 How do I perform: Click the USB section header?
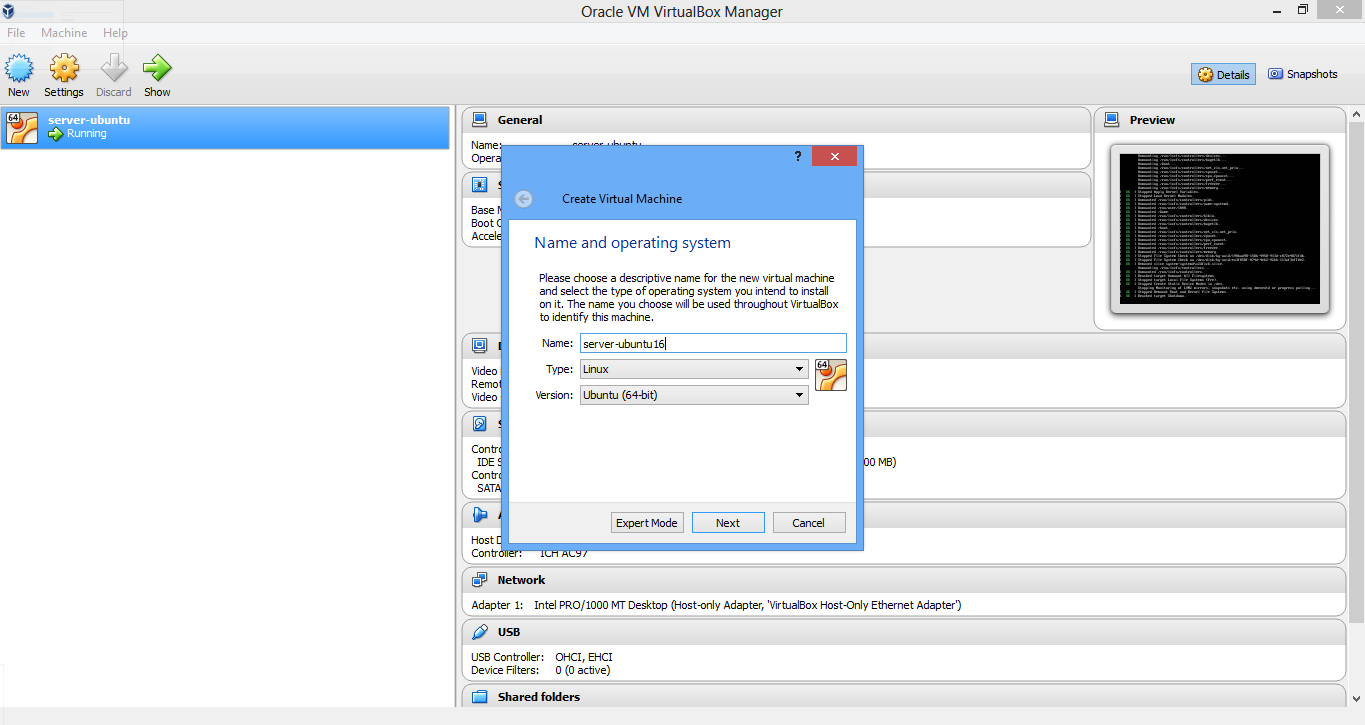[904, 632]
